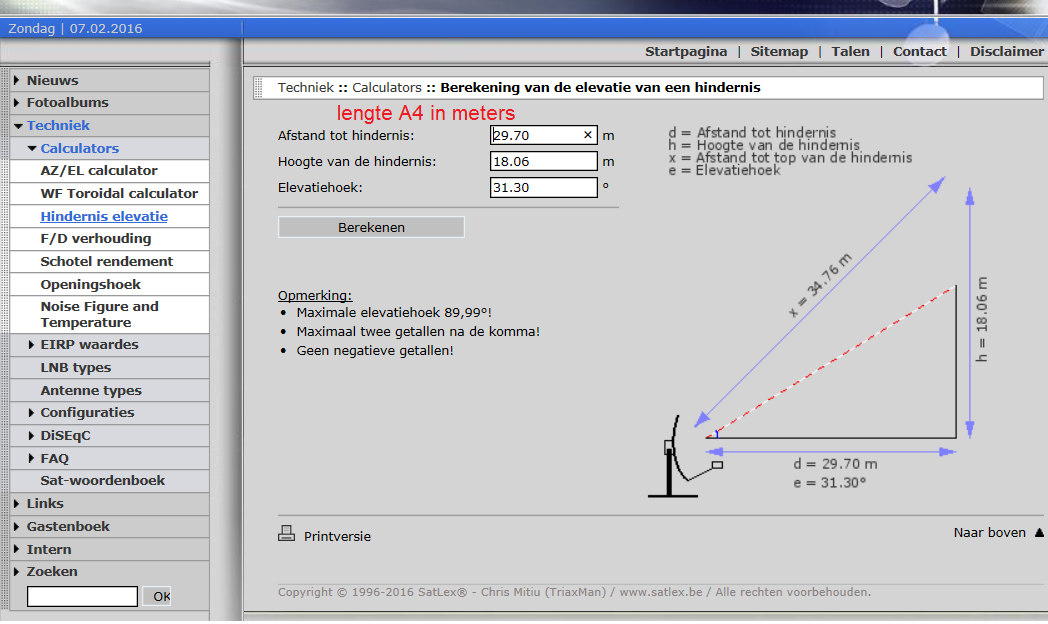Expand the Nieuws menu section
1048x624 pixels.
(x=52, y=80)
